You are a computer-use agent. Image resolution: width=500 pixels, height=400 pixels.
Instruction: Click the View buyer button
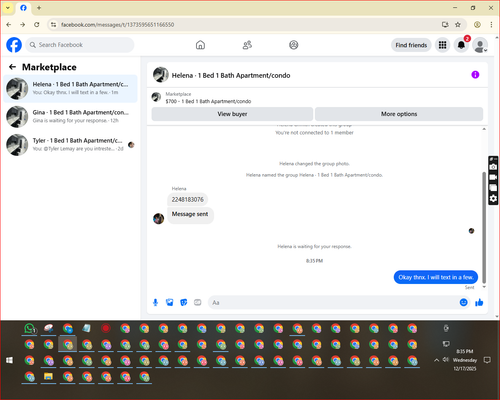232,114
